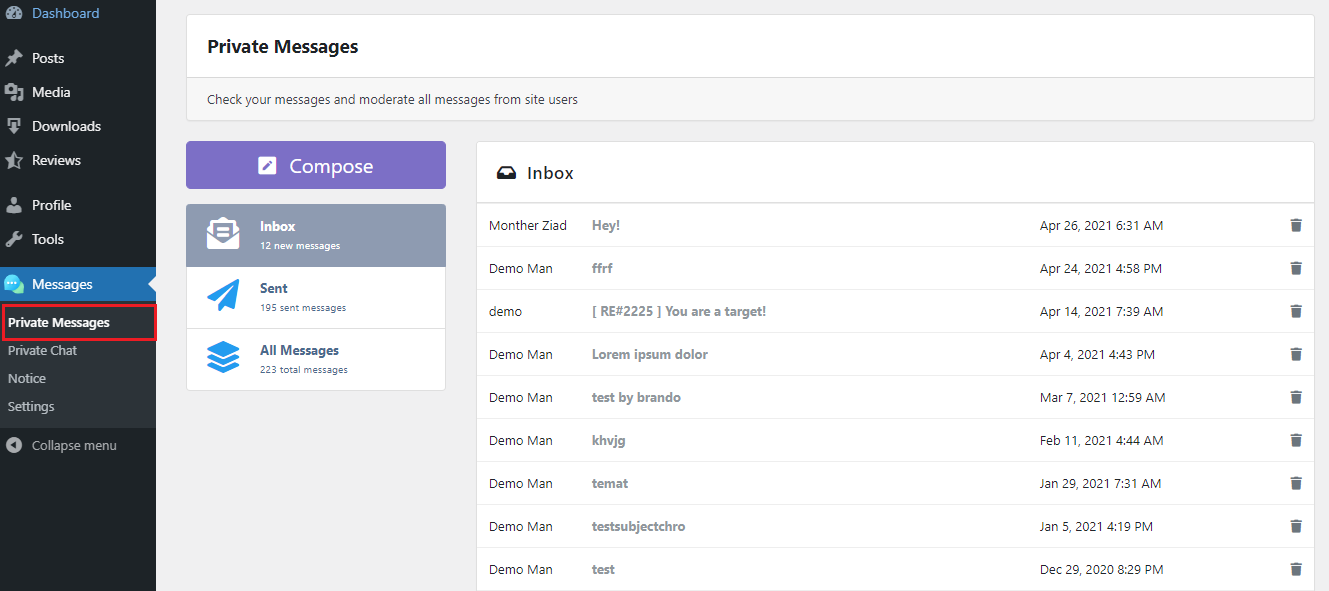Select the Profile person icon

tap(16, 205)
